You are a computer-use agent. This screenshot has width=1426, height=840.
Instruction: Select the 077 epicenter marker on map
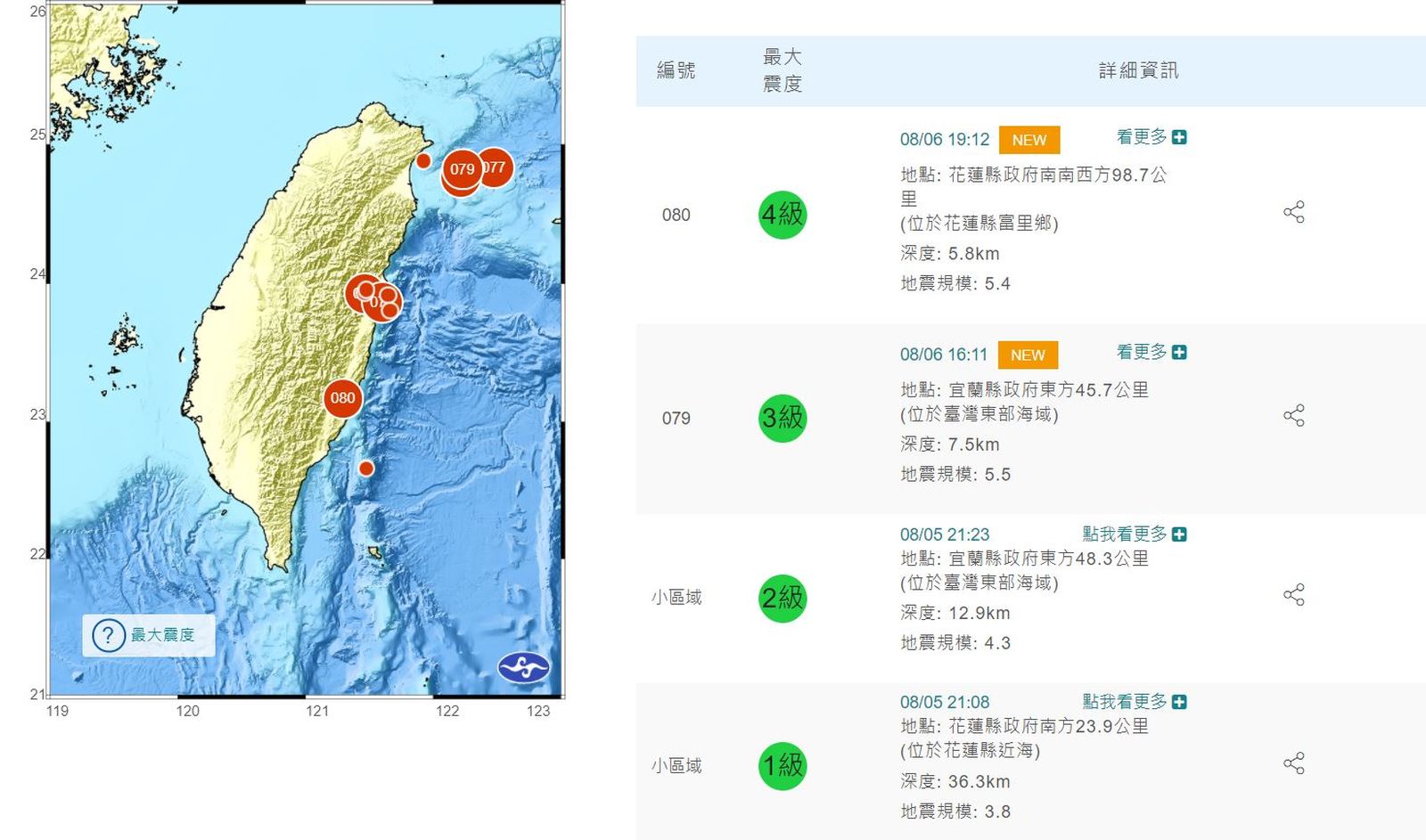coord(497,167)
